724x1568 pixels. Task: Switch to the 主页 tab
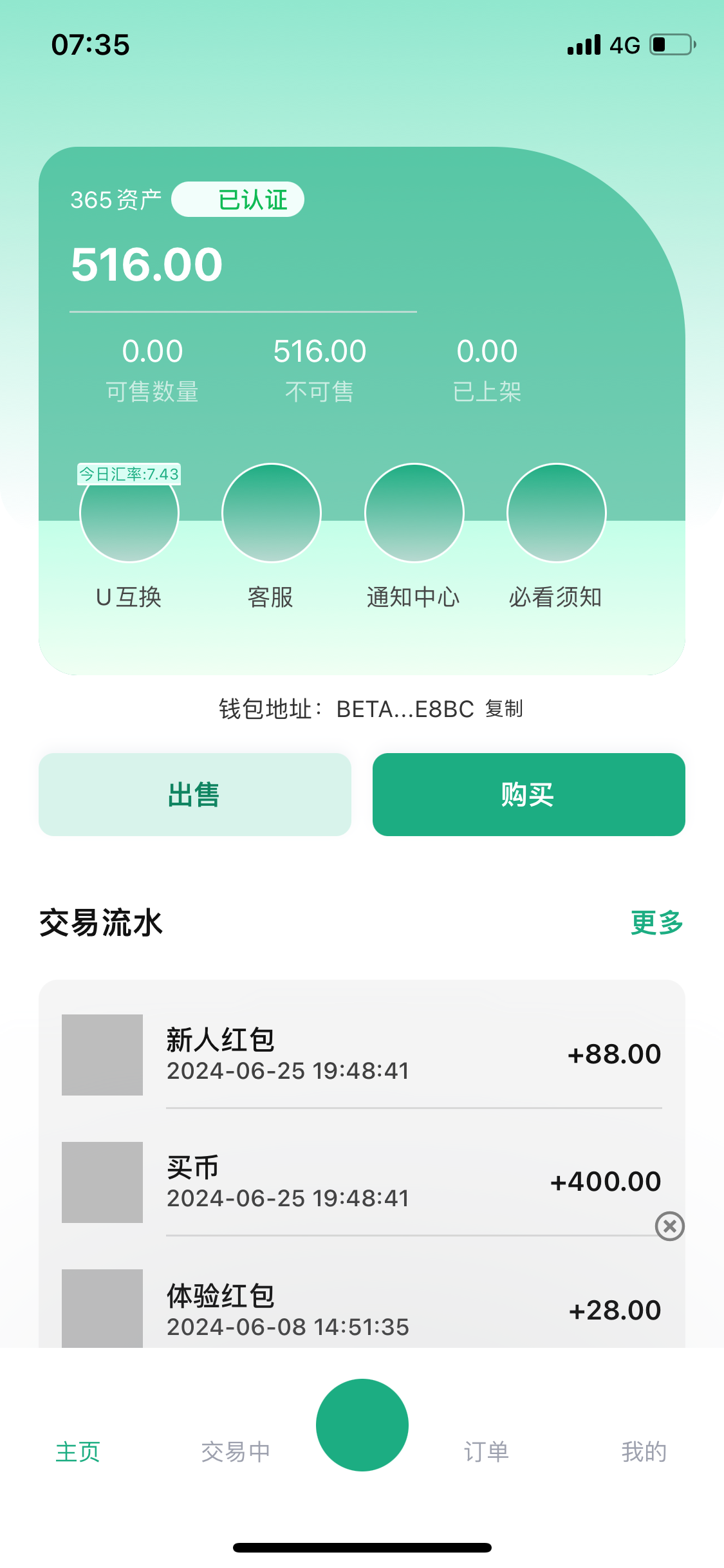78,1451
